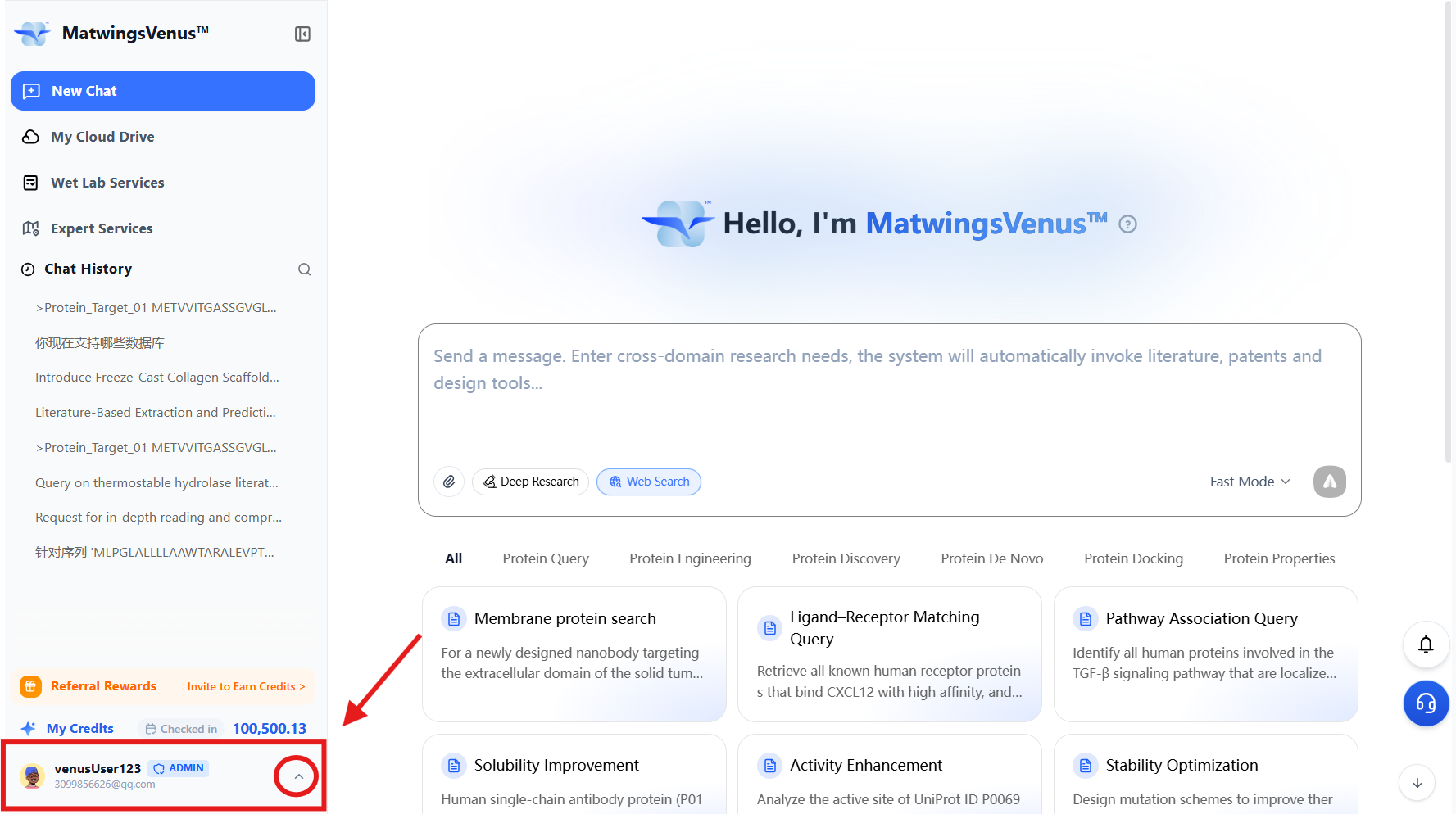Follow Invite to Earn Credits link

pyautogui.click(x=246, y=686)
